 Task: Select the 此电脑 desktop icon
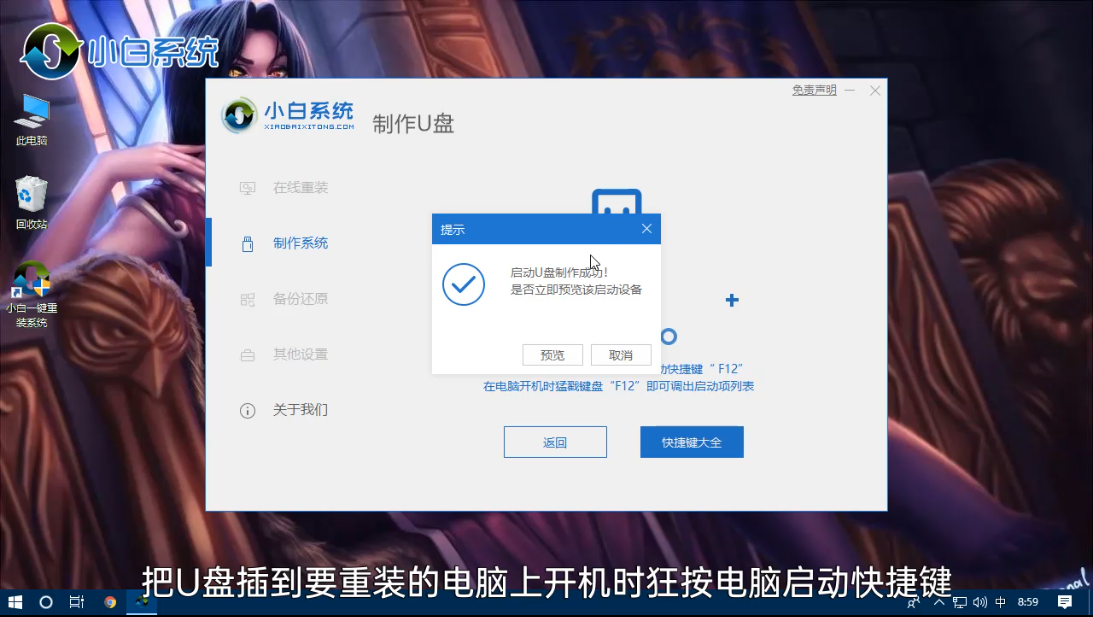31,120
